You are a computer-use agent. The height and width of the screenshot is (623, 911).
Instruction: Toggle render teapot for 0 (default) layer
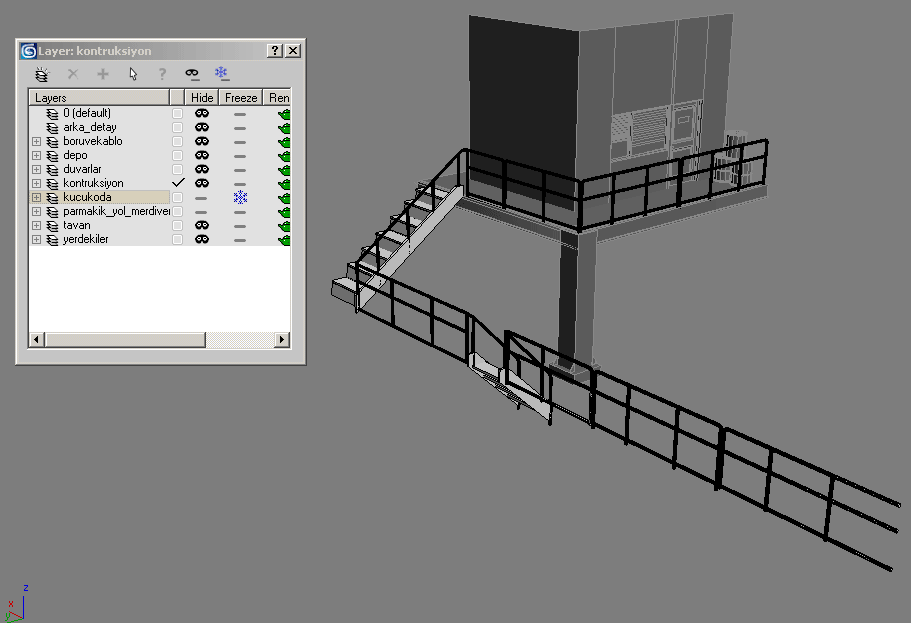283,114
